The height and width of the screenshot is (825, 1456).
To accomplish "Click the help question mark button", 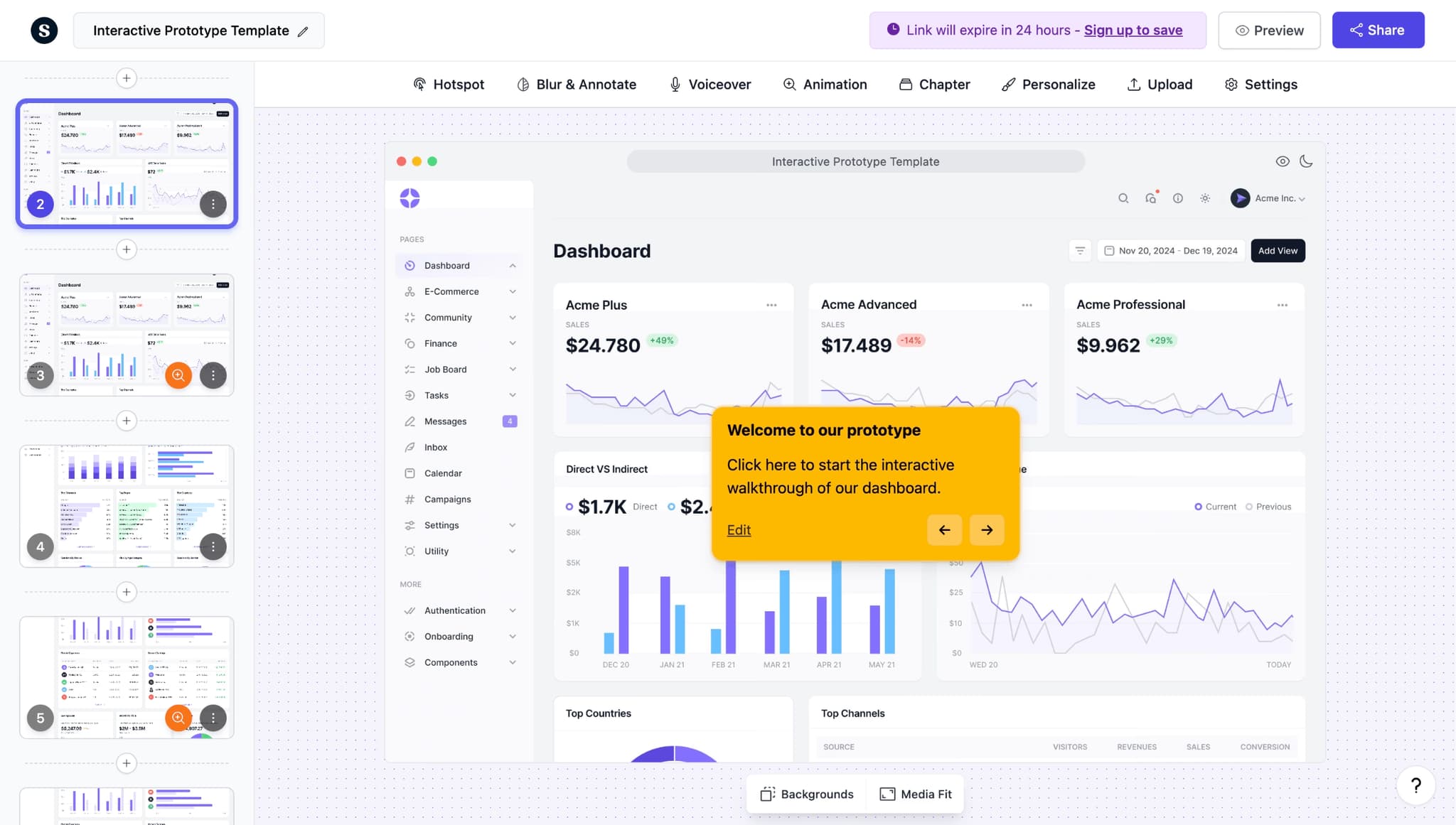I will tap(1415, 785).
